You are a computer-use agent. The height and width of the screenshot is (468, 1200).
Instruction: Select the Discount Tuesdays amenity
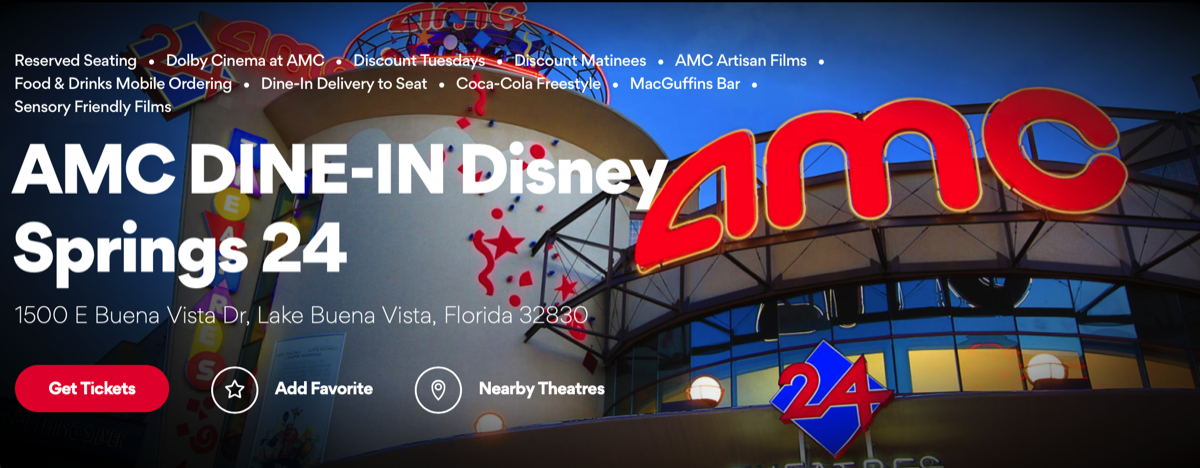[x=419, y=60]
